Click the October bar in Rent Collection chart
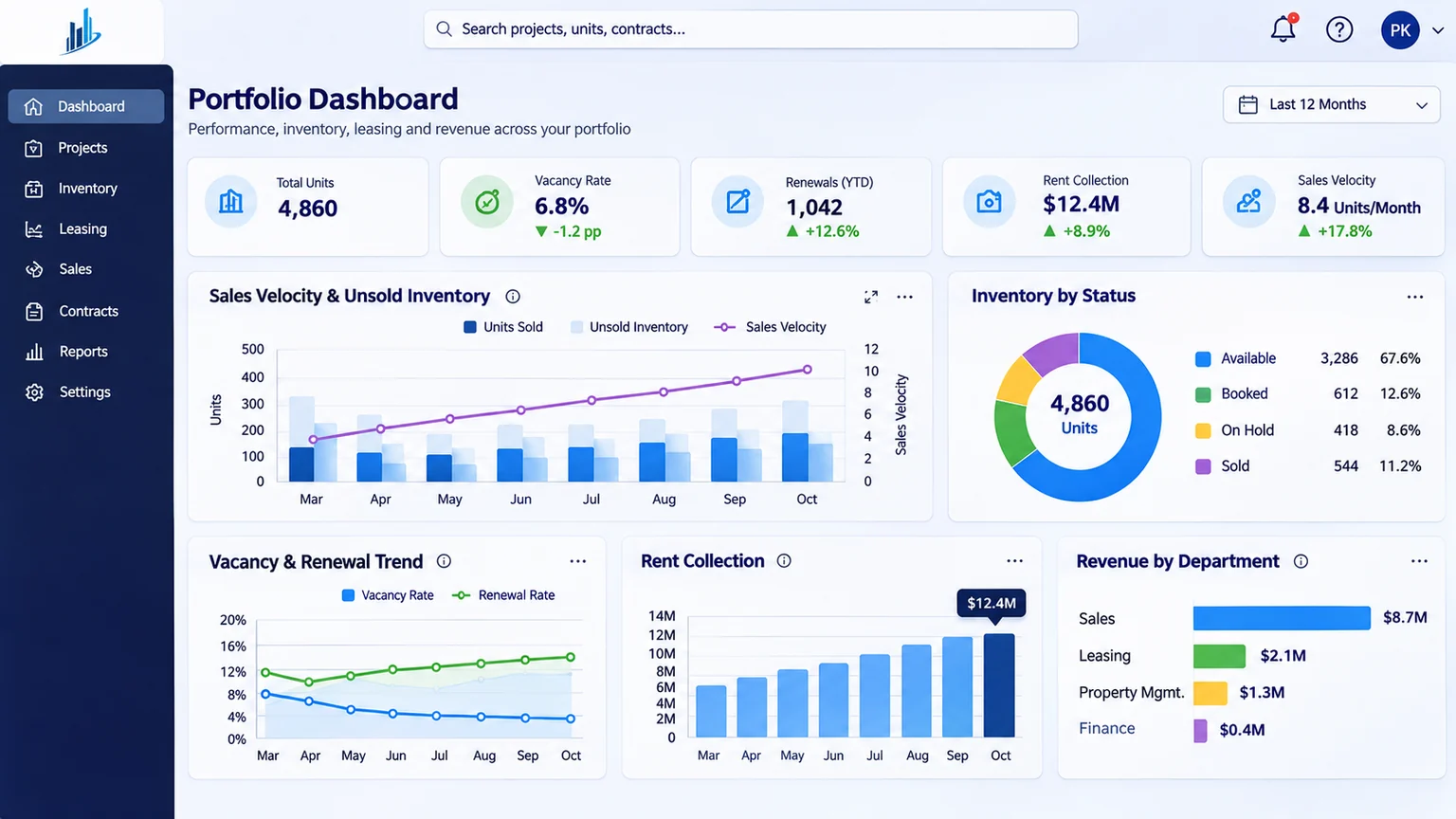Screen dimensions: 1456x819 pyautogui.click(x=999, y=685)
